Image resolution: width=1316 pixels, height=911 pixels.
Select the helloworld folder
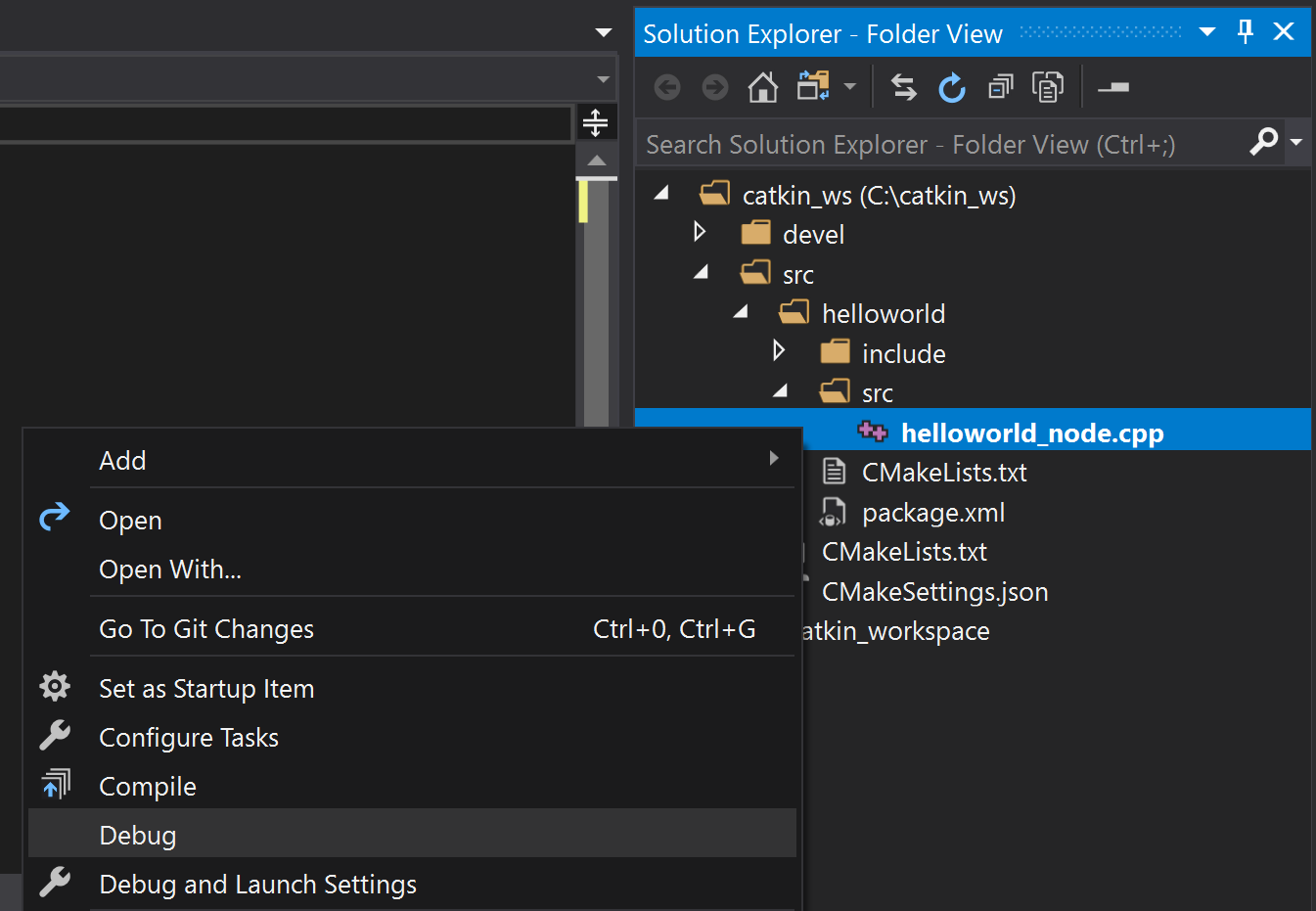884,314
